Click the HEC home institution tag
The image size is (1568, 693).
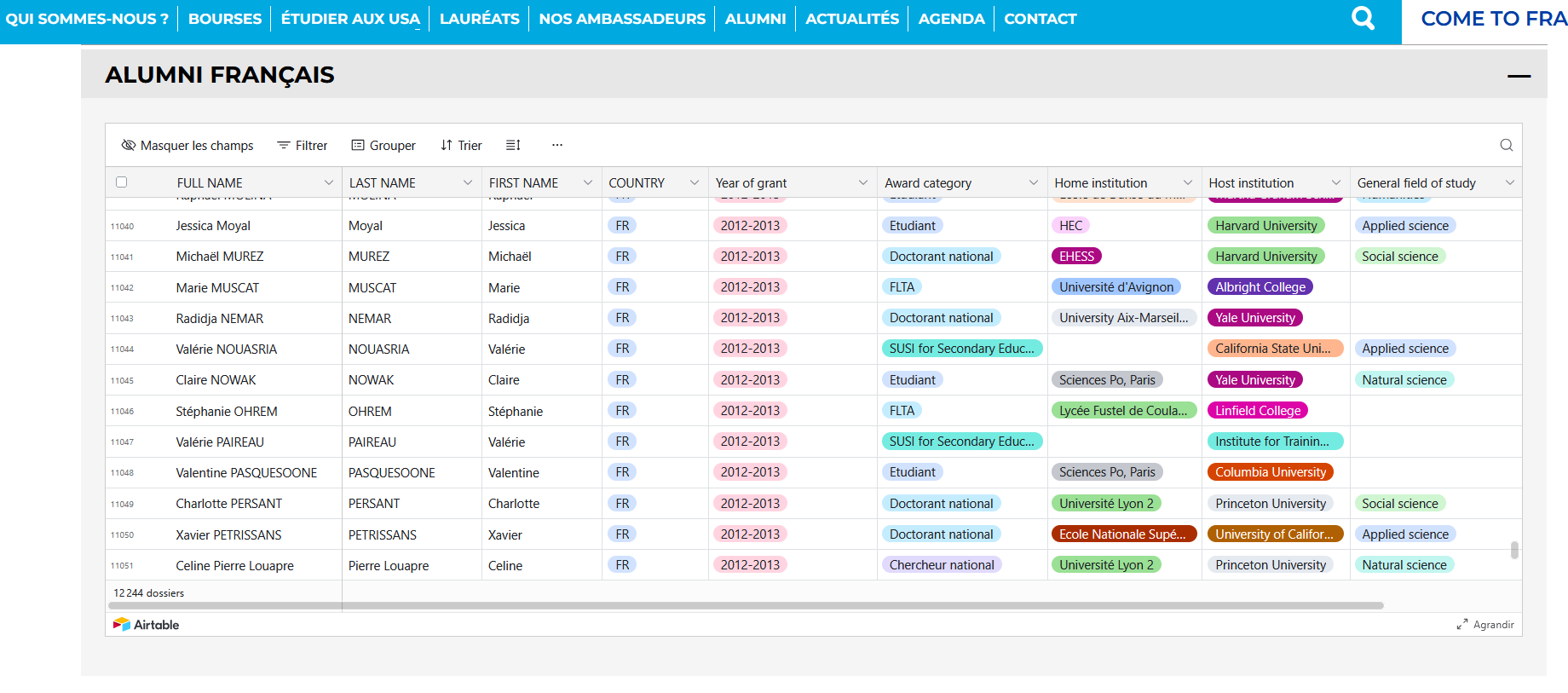[1071, 226]
